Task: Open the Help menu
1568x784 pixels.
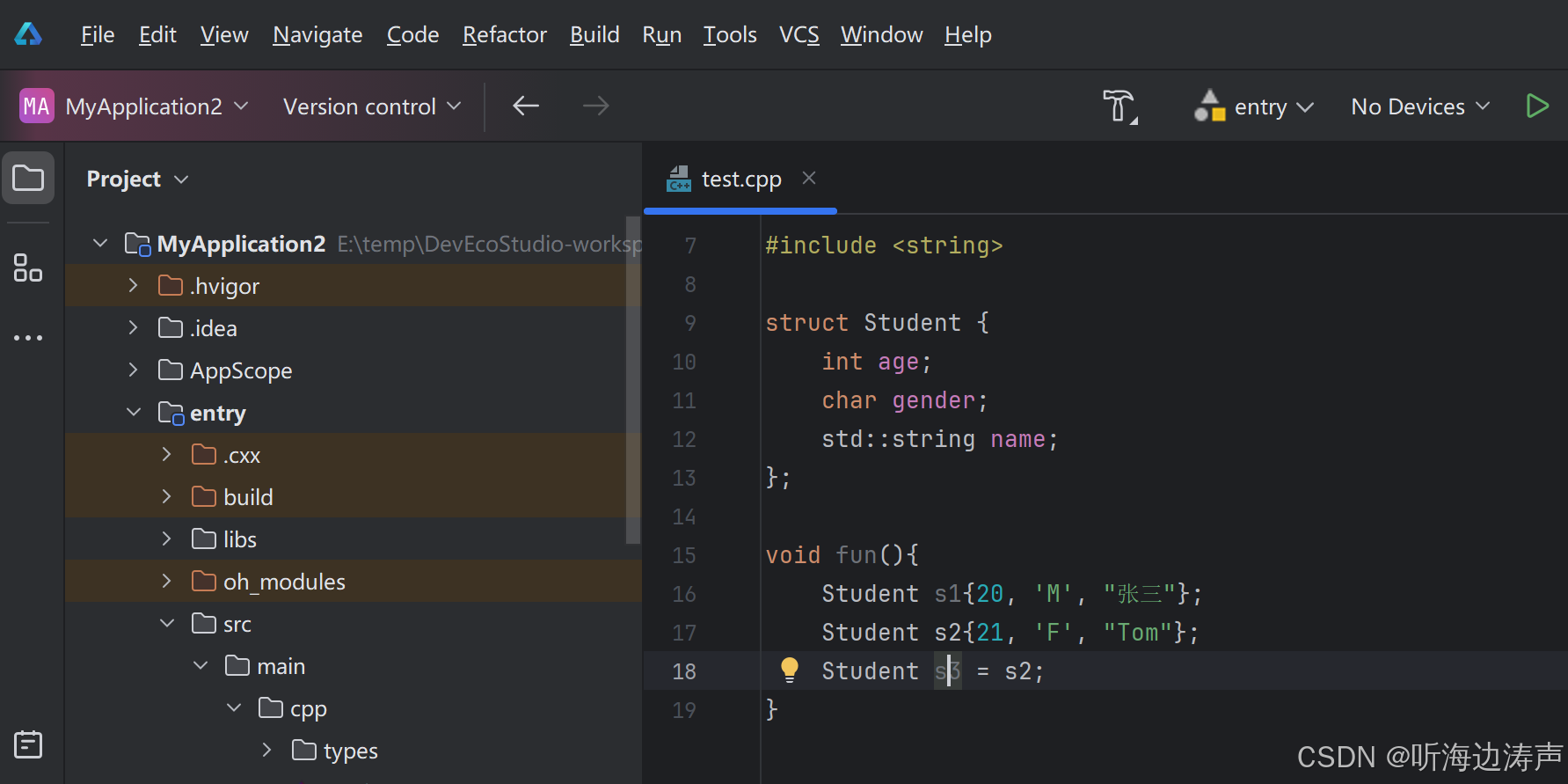Action: tap(967, 34)
